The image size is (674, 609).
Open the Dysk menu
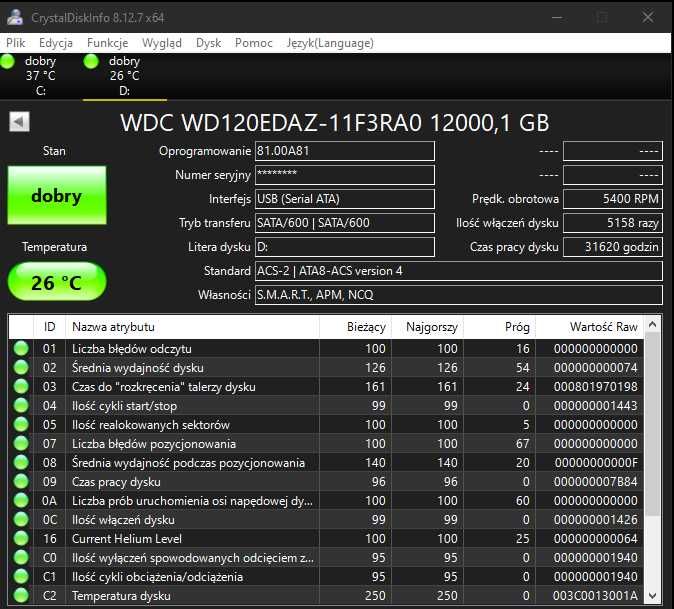pyautogui.click(x=208, y=43)
